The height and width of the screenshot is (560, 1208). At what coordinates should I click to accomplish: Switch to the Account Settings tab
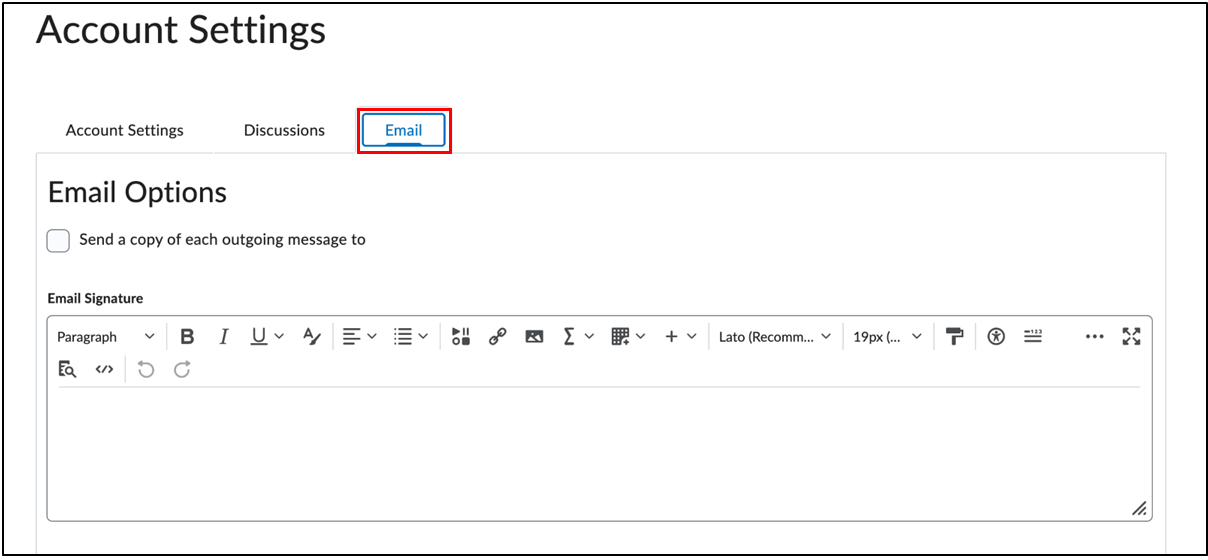pyautogui.click(x=125, y=130)
